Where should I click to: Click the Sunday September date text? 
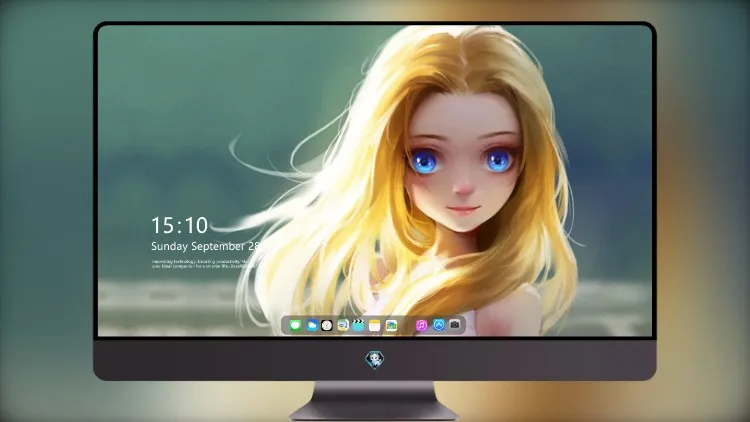click(205, 246)
